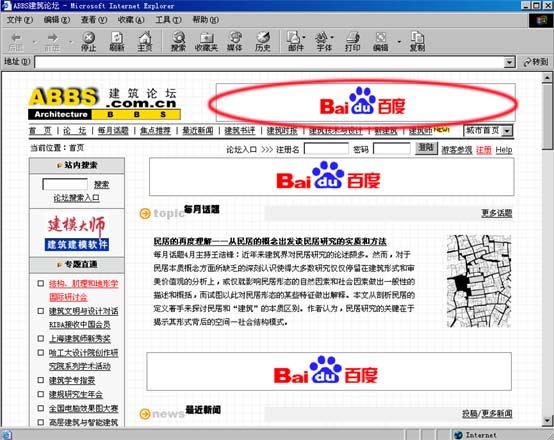Check the 建规研究生年会 list box
The width and height of the screenshot is (554, 440).
pos(41,394)
